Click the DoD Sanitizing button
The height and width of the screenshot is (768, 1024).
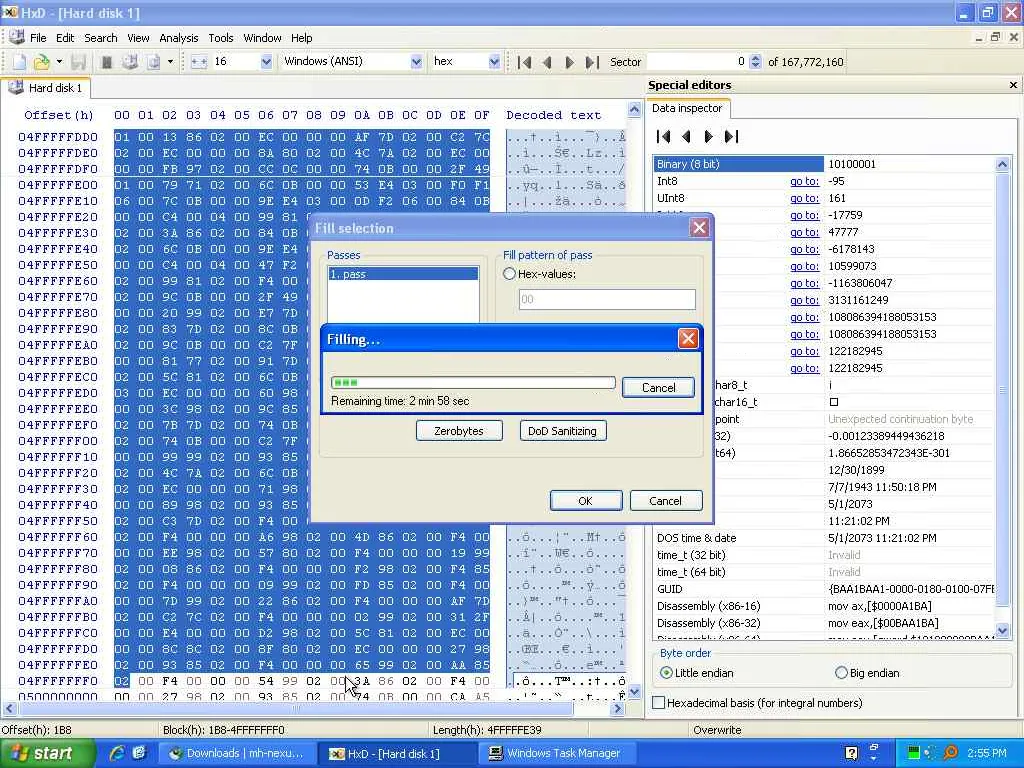(x=562, y=431)
